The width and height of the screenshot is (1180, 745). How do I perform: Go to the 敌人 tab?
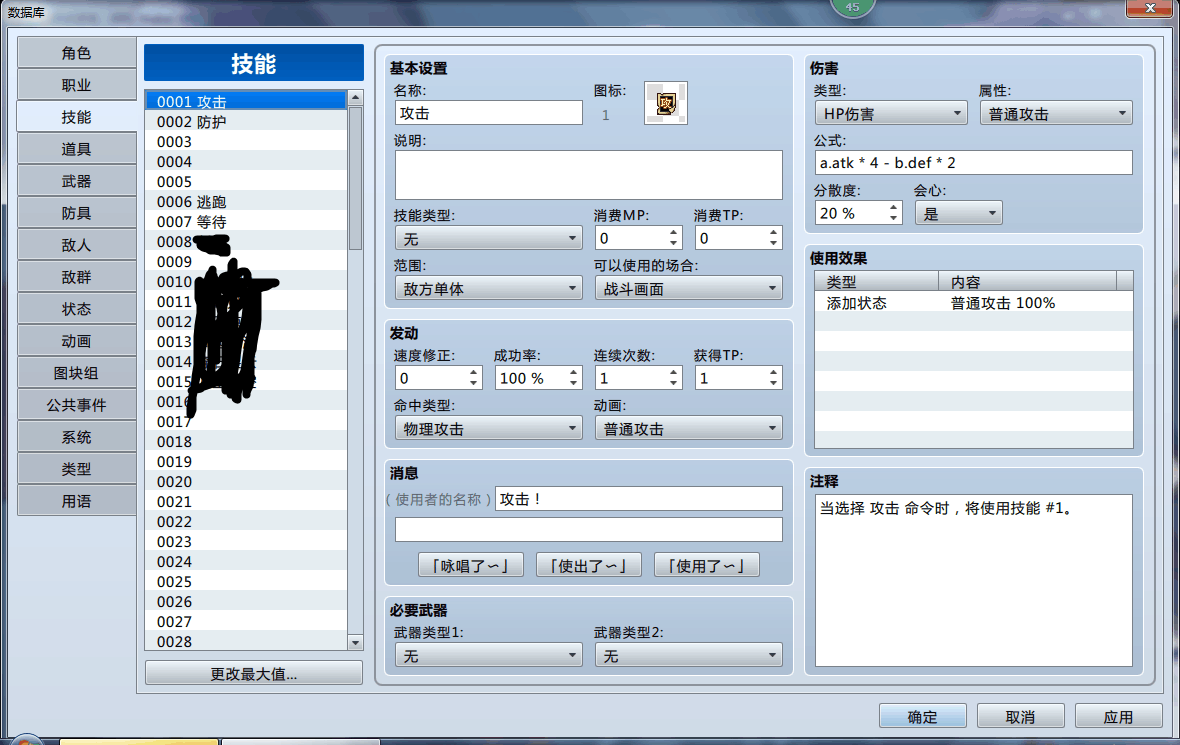[x=77, y=245]
